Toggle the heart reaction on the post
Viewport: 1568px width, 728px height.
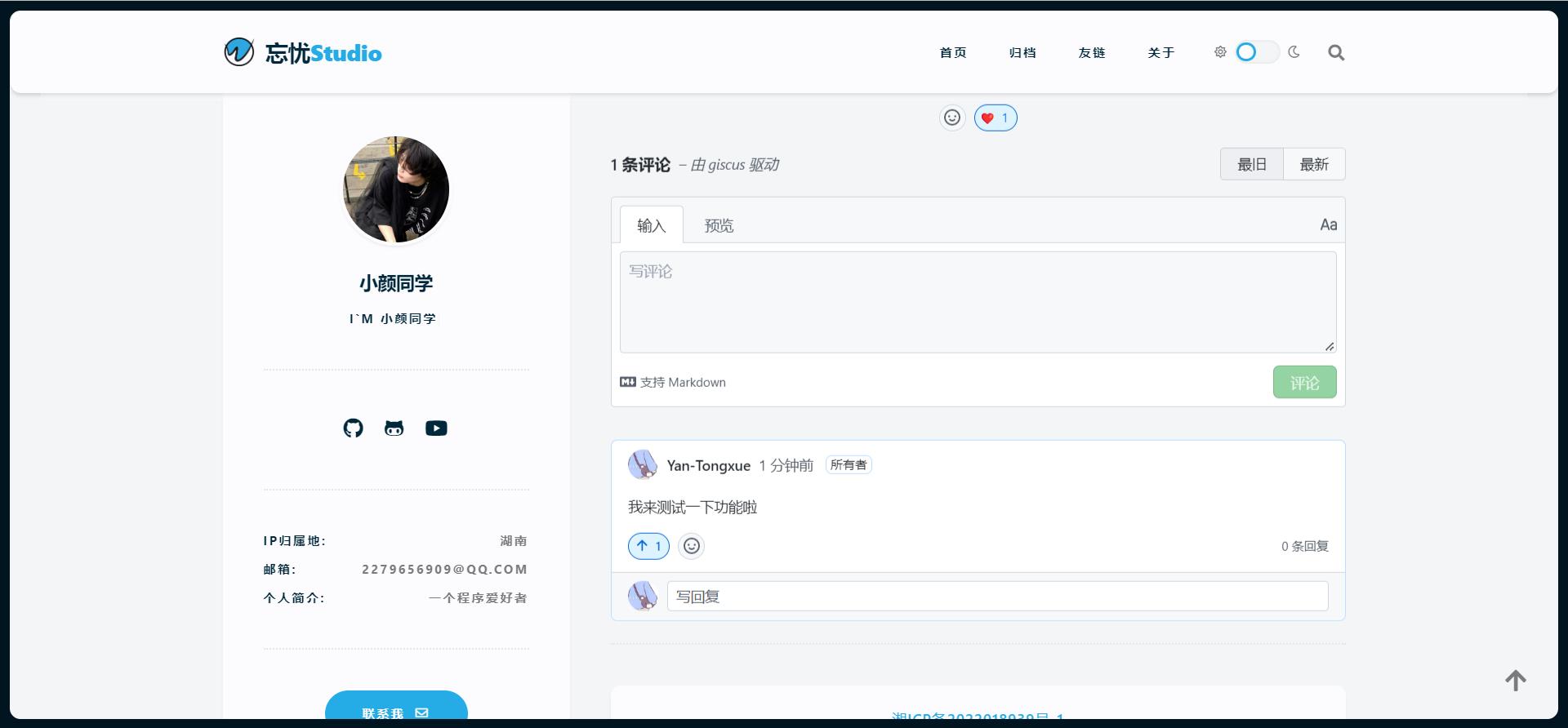point(996,118)
